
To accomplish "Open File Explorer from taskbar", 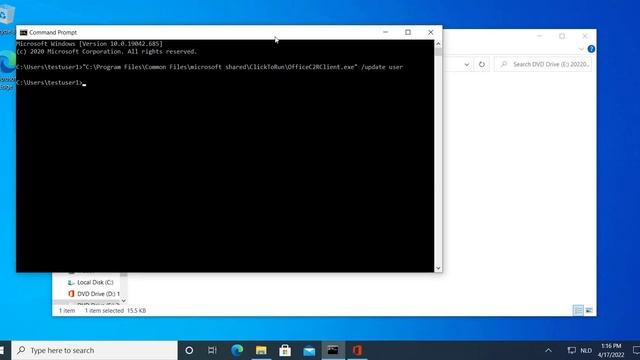I will pos(261,350).
